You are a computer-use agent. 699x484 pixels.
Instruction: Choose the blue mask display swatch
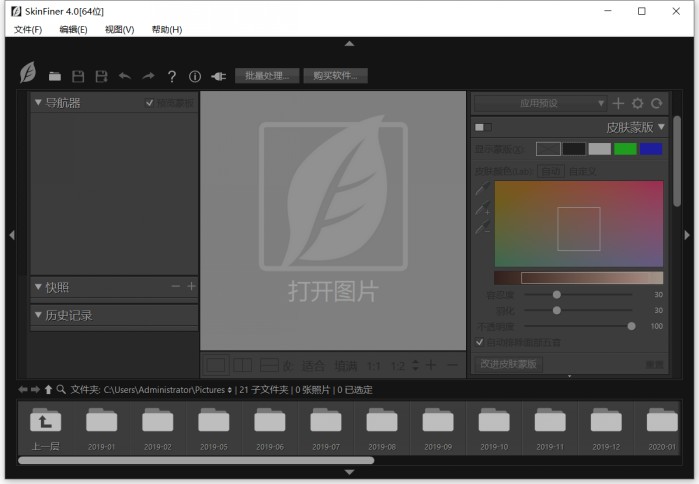pos(651,149)
